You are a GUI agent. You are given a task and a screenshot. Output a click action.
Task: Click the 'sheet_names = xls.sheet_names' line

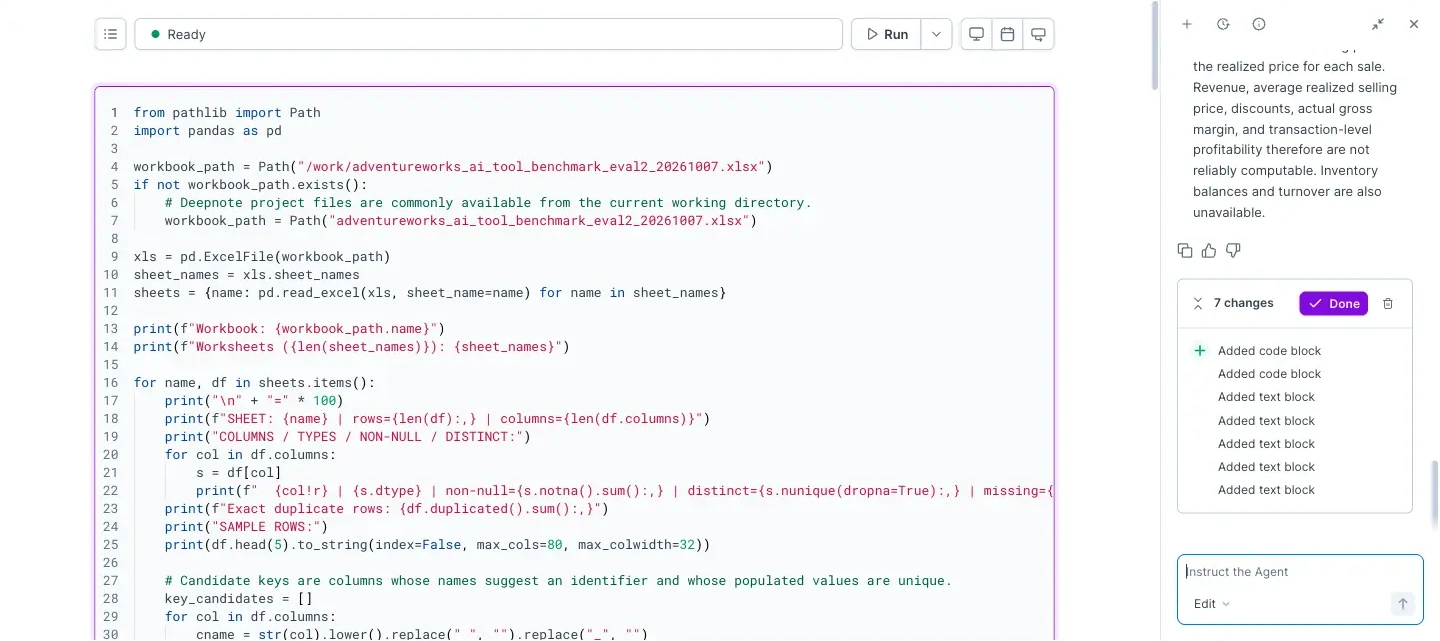coord(246,274)
